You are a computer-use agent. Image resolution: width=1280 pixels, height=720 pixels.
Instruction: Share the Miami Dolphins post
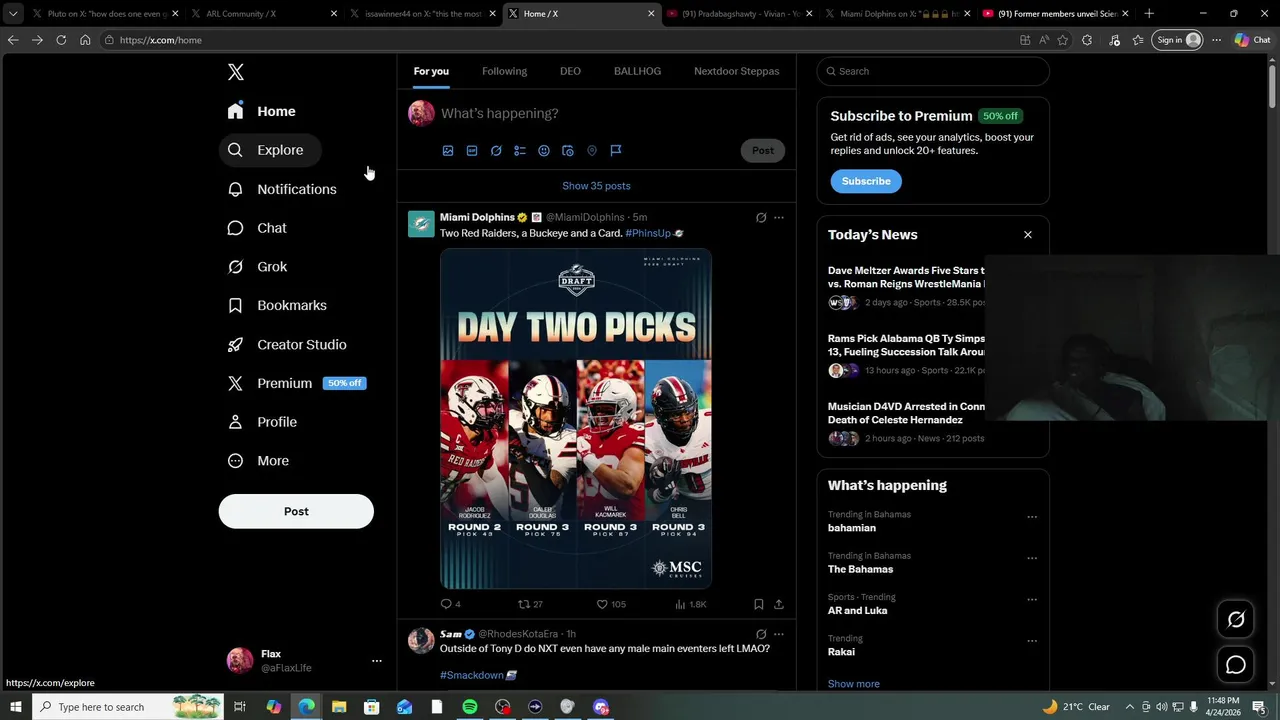coord(779,604)
